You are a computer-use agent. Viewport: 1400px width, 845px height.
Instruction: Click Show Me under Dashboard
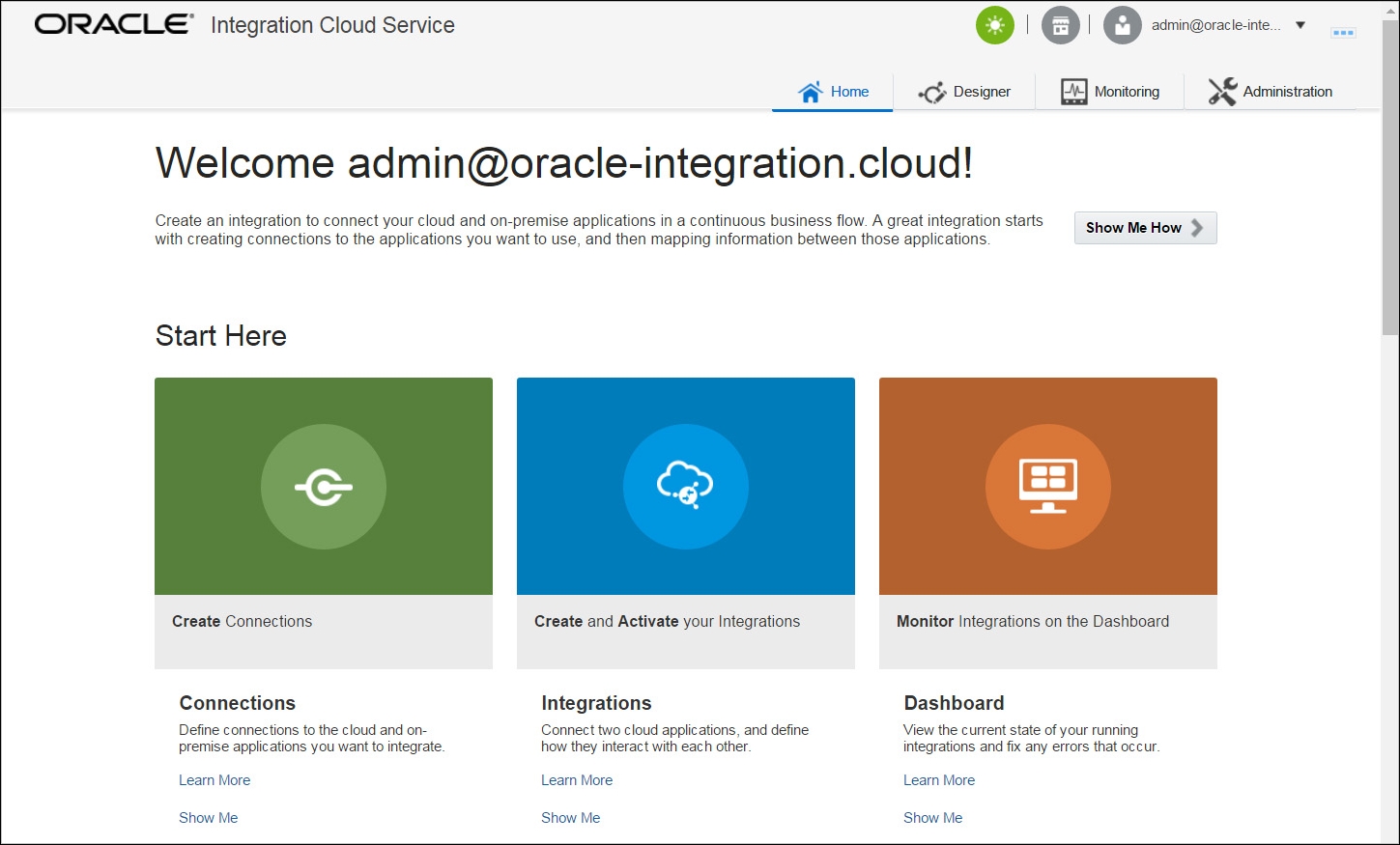tap(932, 818)
